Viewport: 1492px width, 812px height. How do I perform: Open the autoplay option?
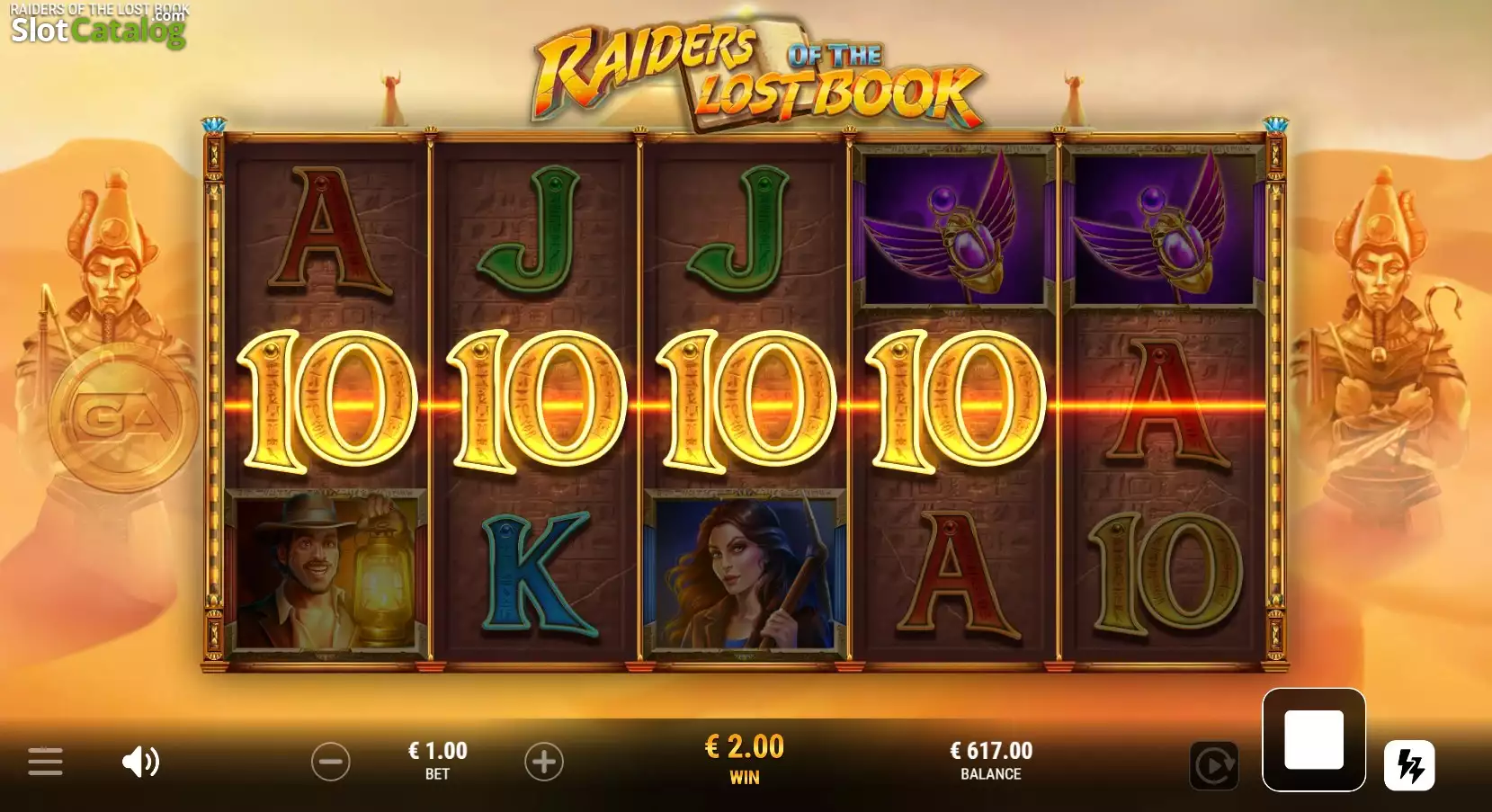pyautogui.click(x=1214, y=765)
